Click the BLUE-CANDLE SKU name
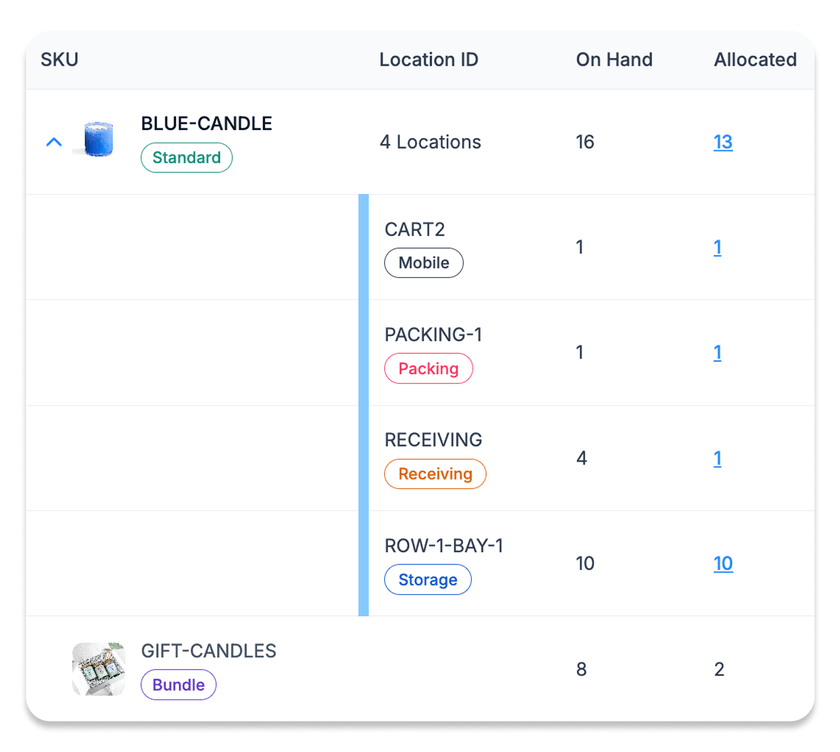The width and height of the screenshot is (840, 752). point(206,124)
